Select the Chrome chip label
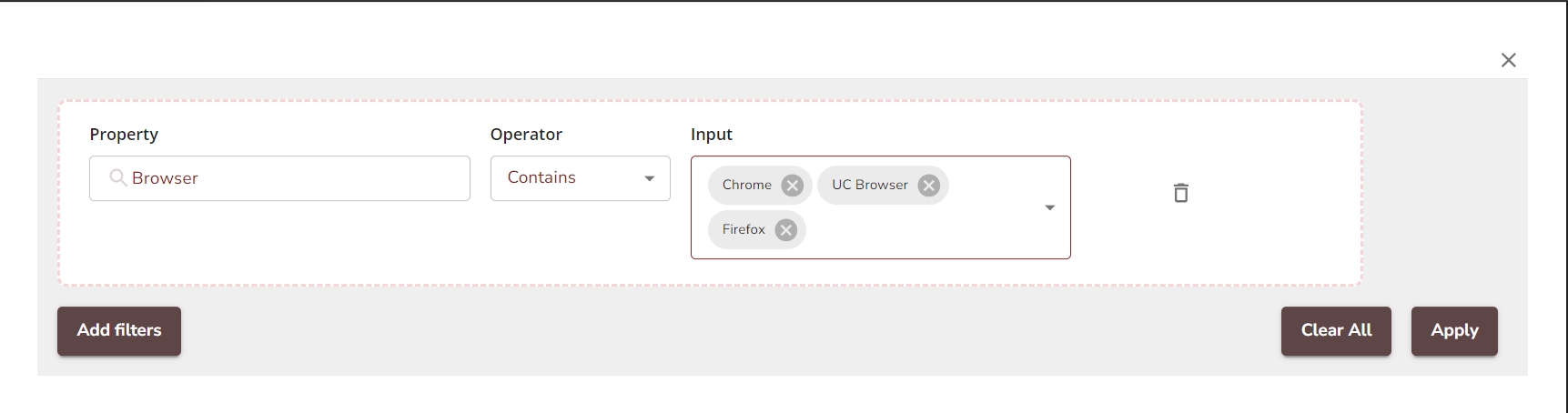Image resolution: width=1568 pixels, height=413 pixels. click(x=746, y=186)
